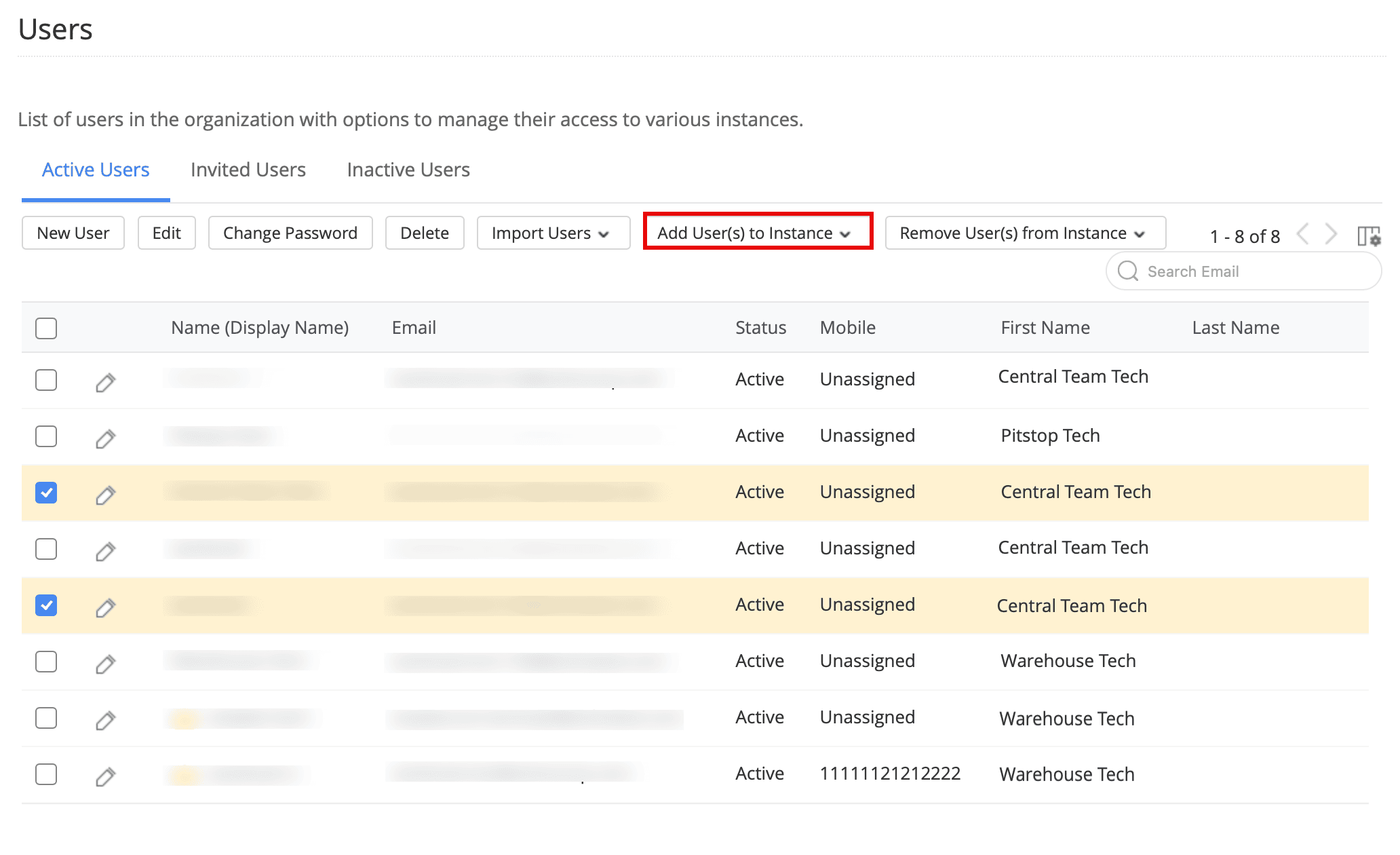The height and width of the screenshot is (855, 1400).
Task: Click the Pitstop Tech first name cell
Action: pyautogui.click(x=1050, y=436)
